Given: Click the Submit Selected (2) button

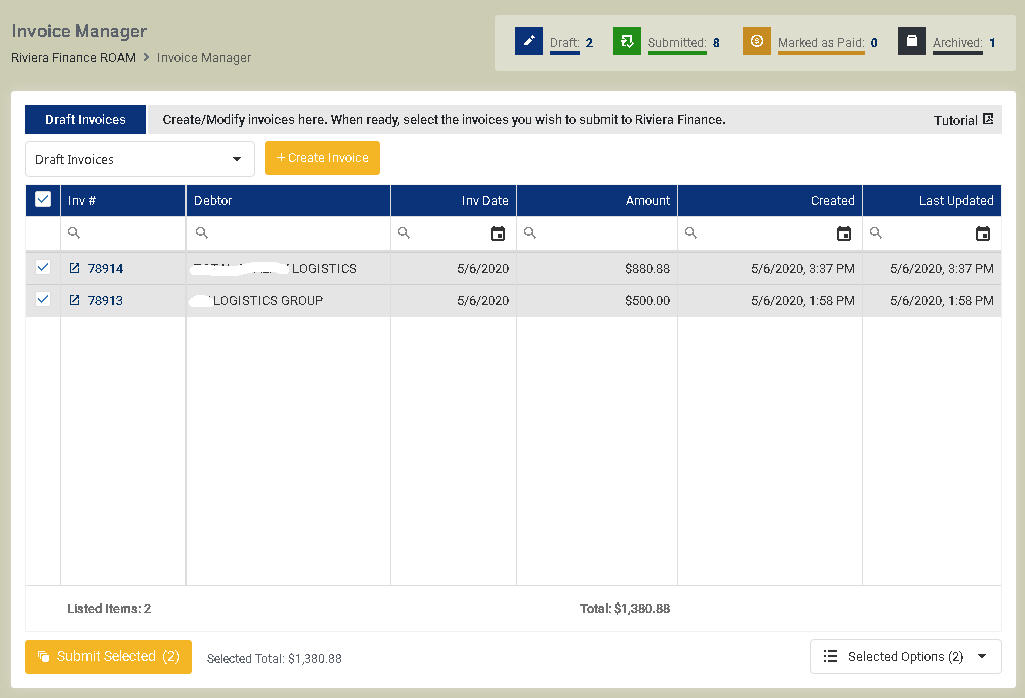Looking at the screenshot, I should coord(108,657).
